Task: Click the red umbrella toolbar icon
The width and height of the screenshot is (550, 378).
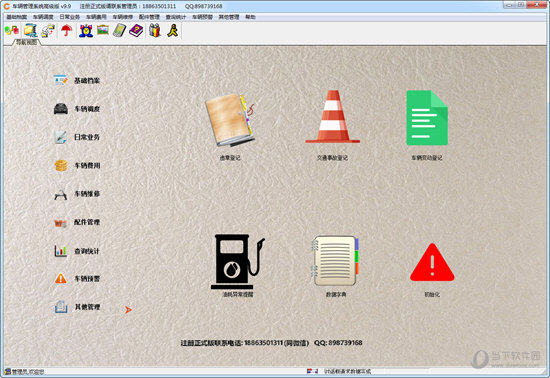Action: [x=66, y=31]
